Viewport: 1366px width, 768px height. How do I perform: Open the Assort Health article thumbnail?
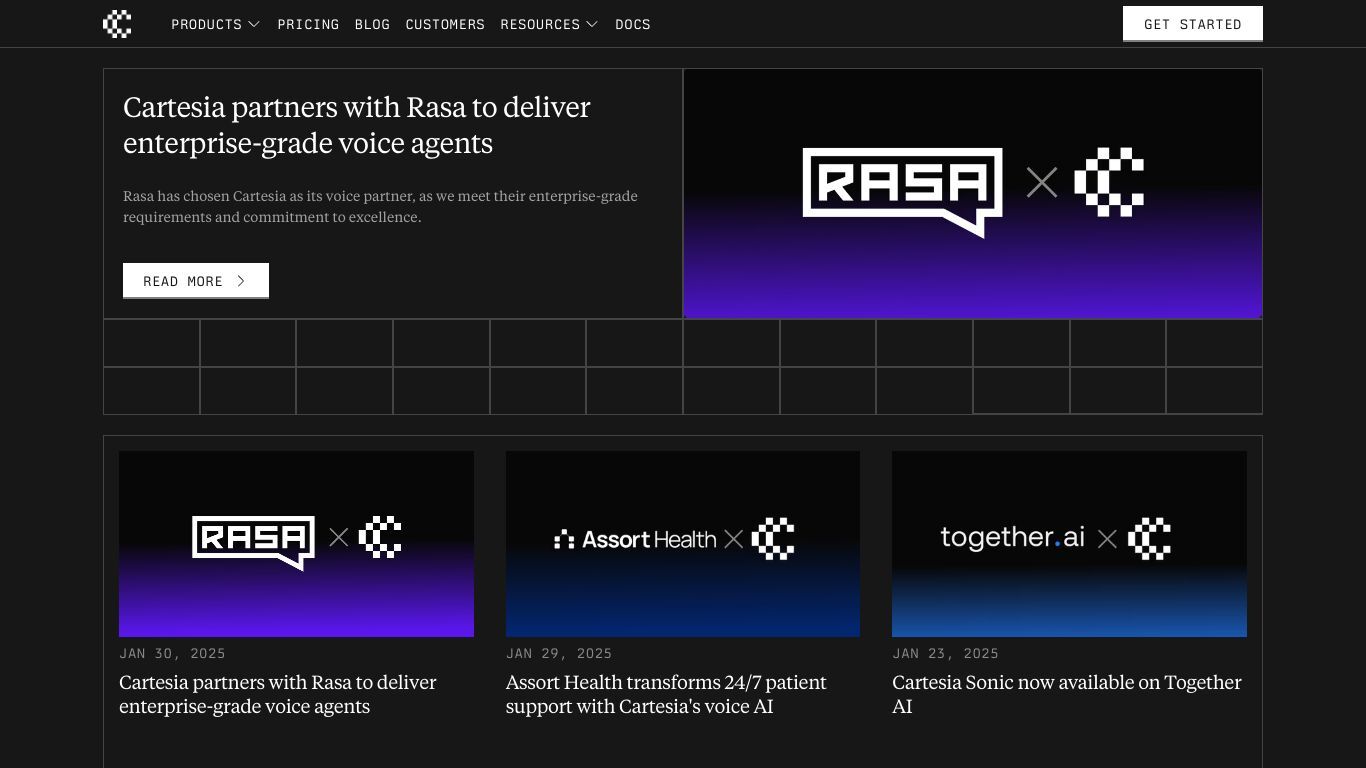point(683,544)
